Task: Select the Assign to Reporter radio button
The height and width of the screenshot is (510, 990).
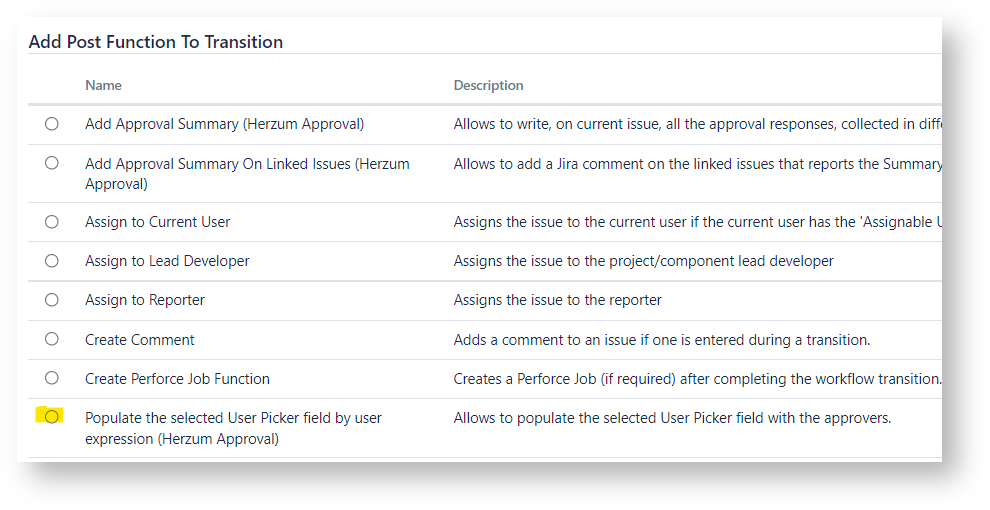Action: coord(52,300)
